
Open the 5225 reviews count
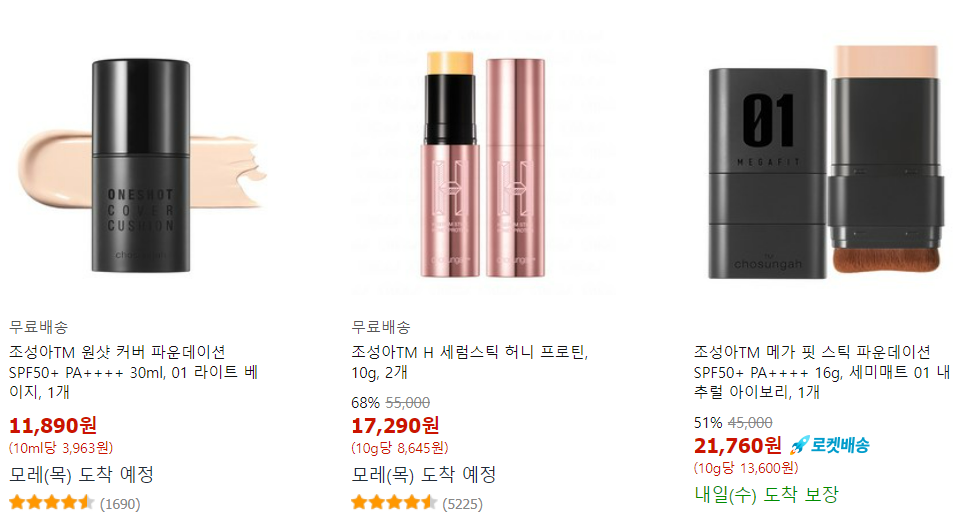[x=462, y=504]
